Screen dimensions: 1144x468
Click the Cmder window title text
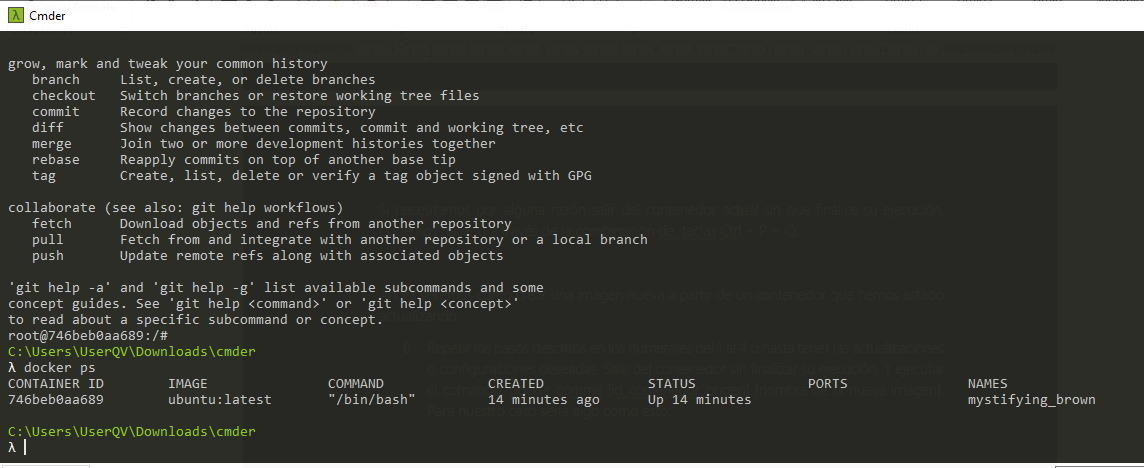tap(48, 15)
